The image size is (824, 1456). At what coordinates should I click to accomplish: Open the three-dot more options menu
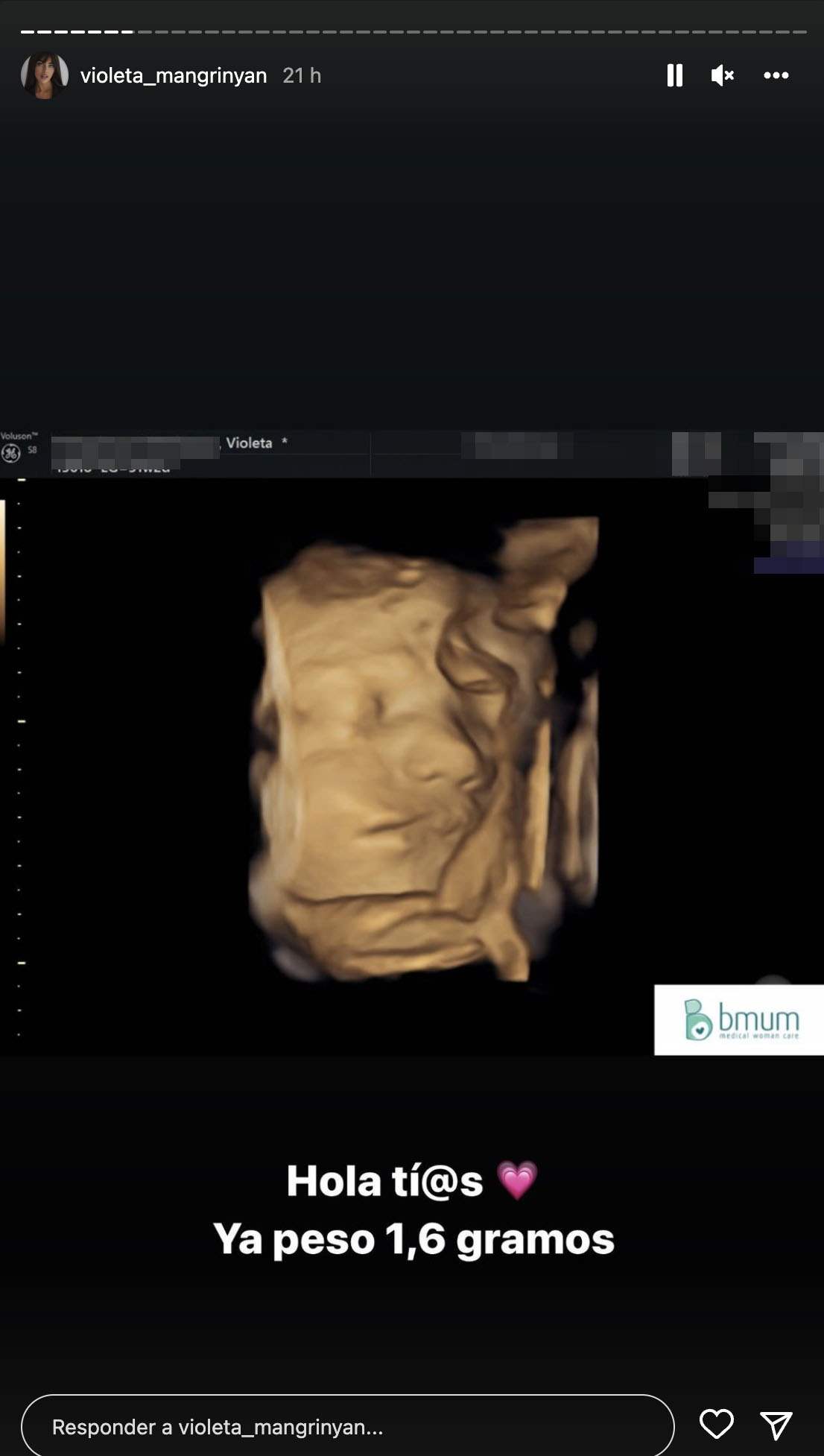[776, 75]
